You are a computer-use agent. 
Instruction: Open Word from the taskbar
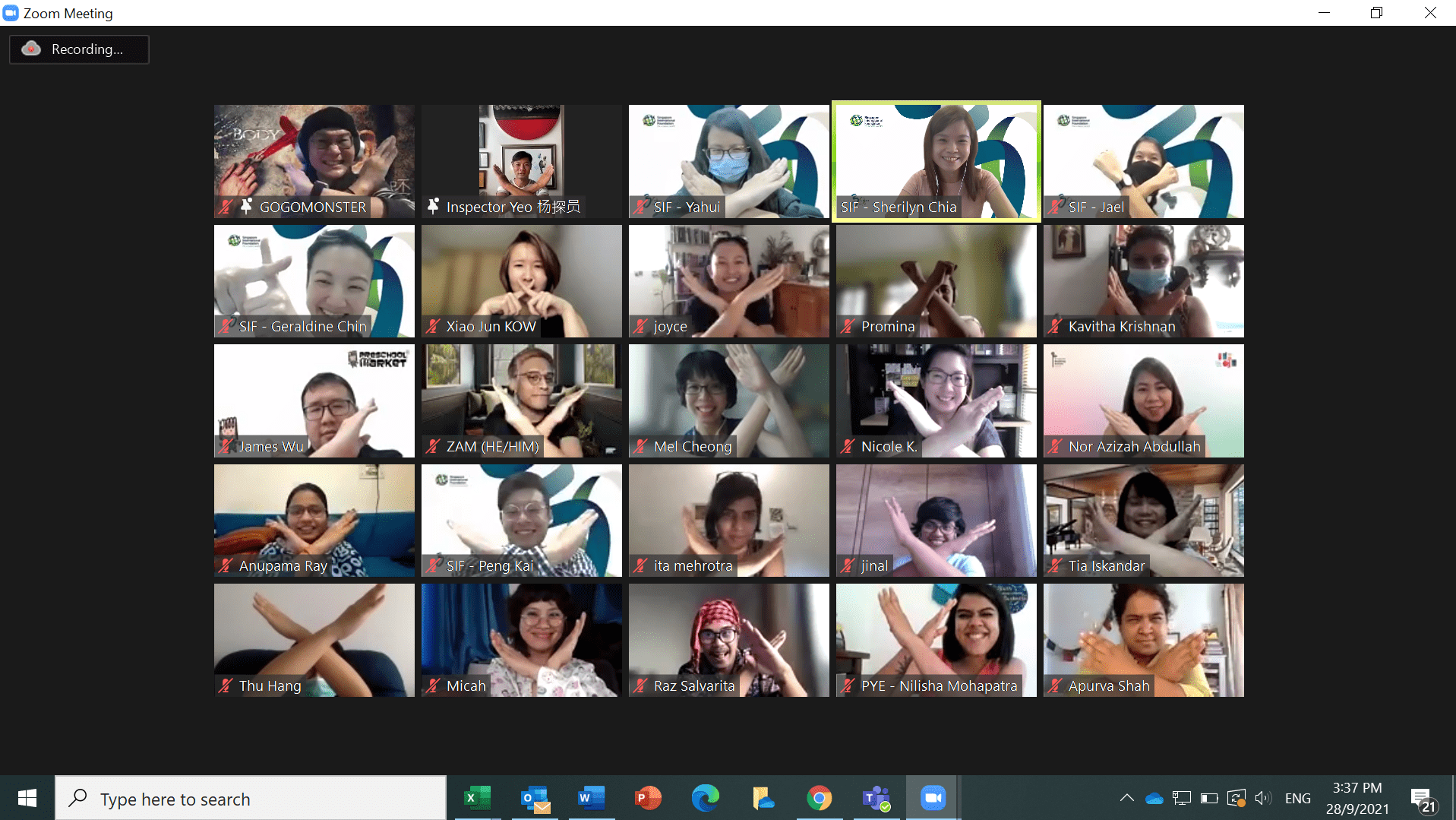click(x=591, y=798)
